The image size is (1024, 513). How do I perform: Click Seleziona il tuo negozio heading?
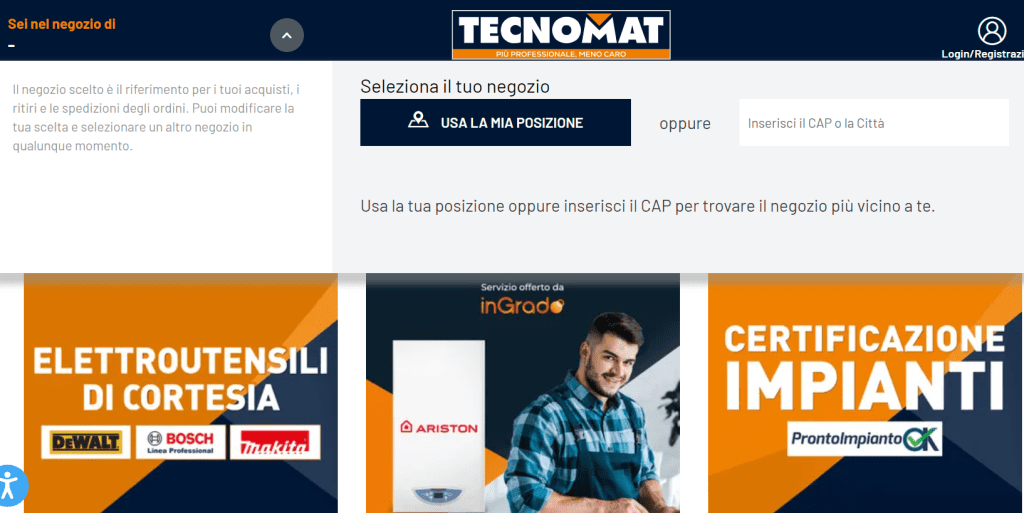[x=455, y=86]
